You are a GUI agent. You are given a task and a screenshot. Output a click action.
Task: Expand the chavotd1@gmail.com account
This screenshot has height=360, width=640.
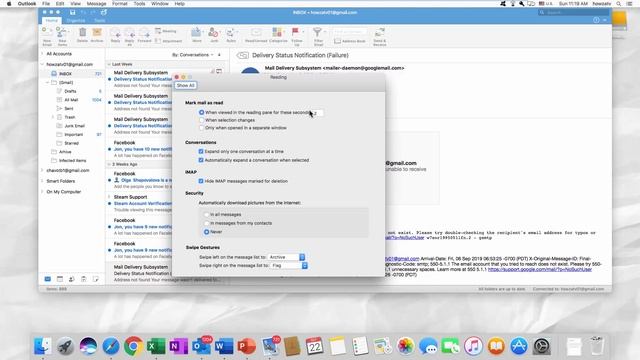click(42, 170)
